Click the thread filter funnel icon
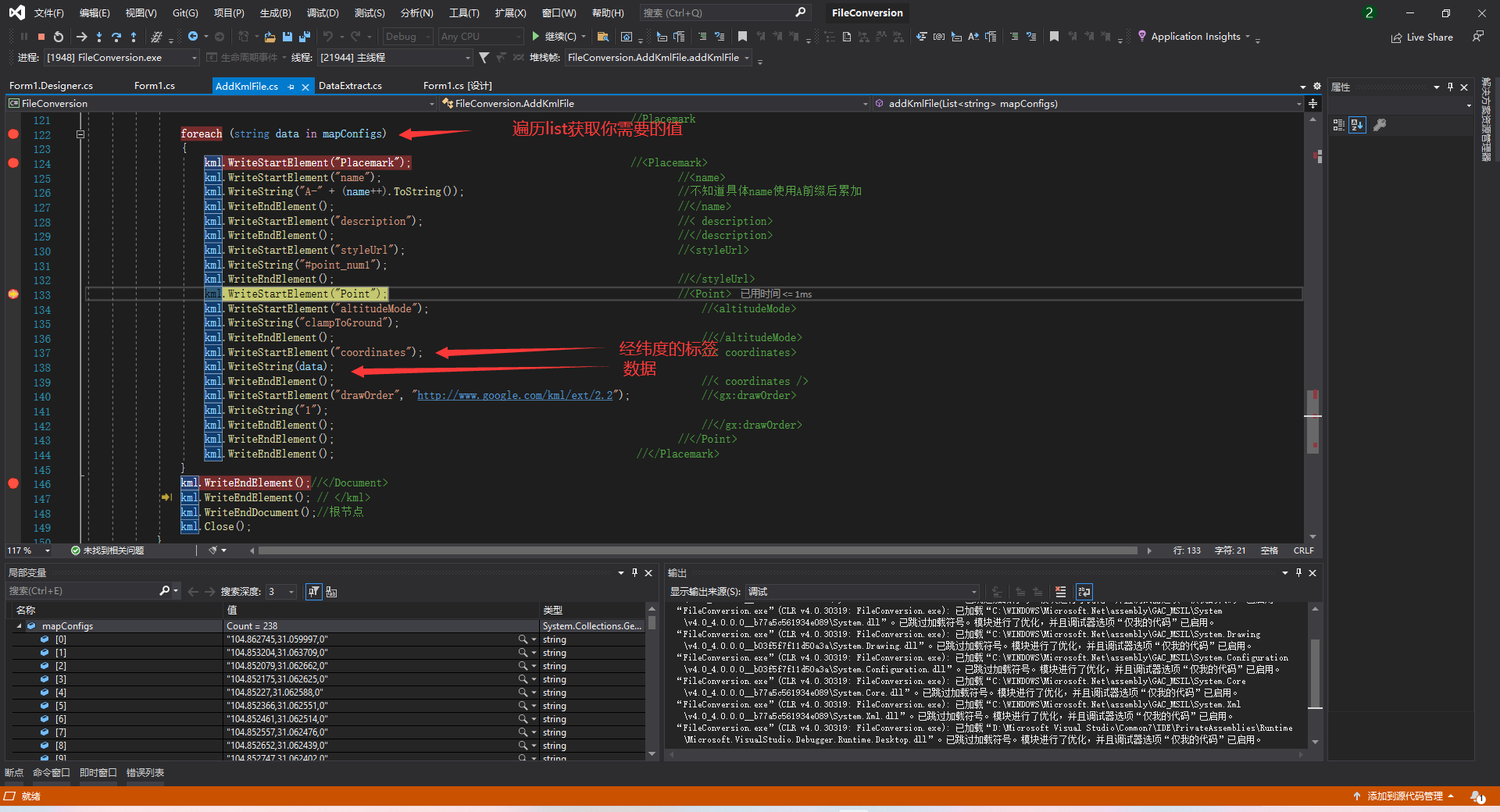1500x812 pixels. (484, 58)
